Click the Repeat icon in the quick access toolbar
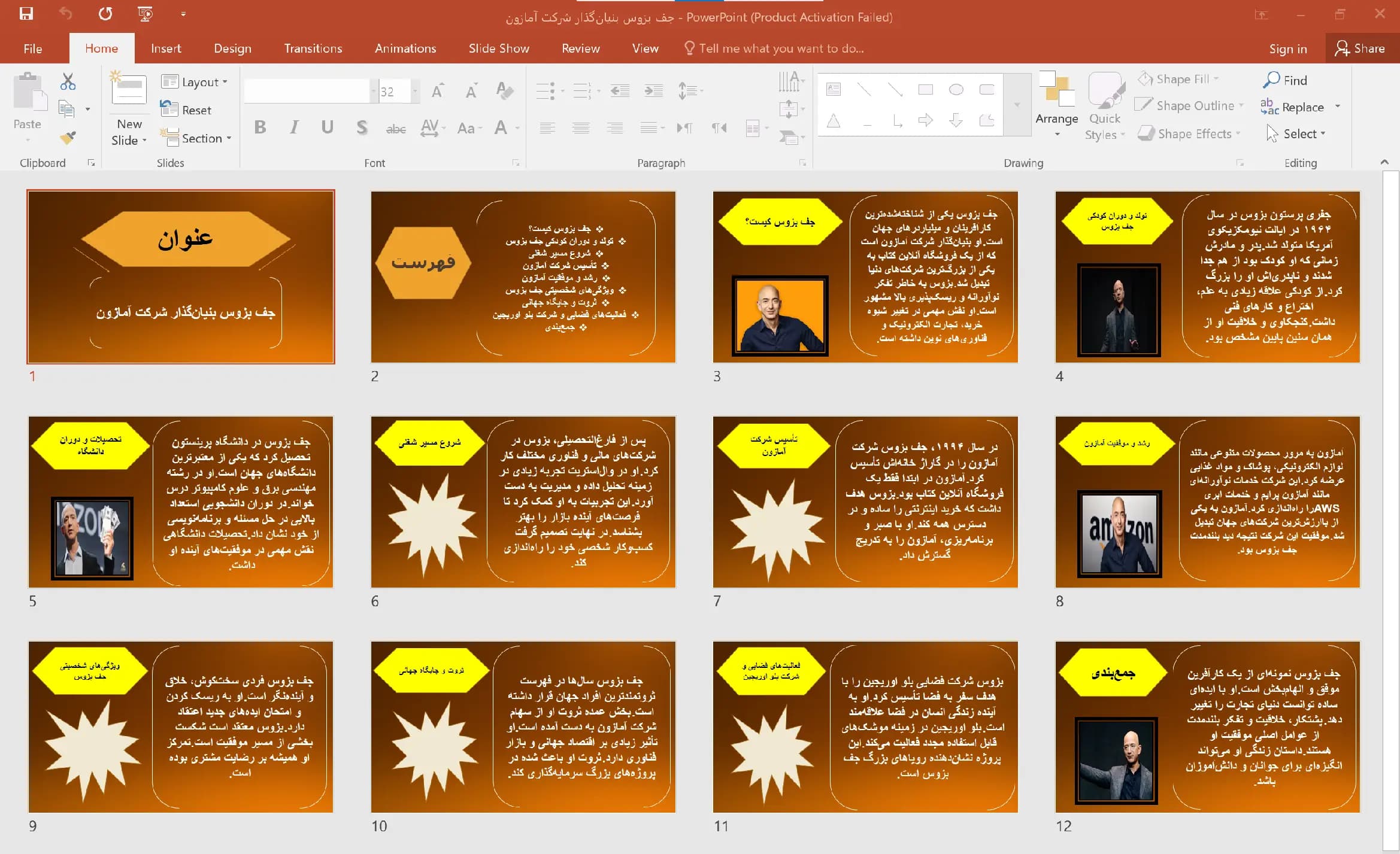The height and width of the screenshot is (854, 1400). 105,13
